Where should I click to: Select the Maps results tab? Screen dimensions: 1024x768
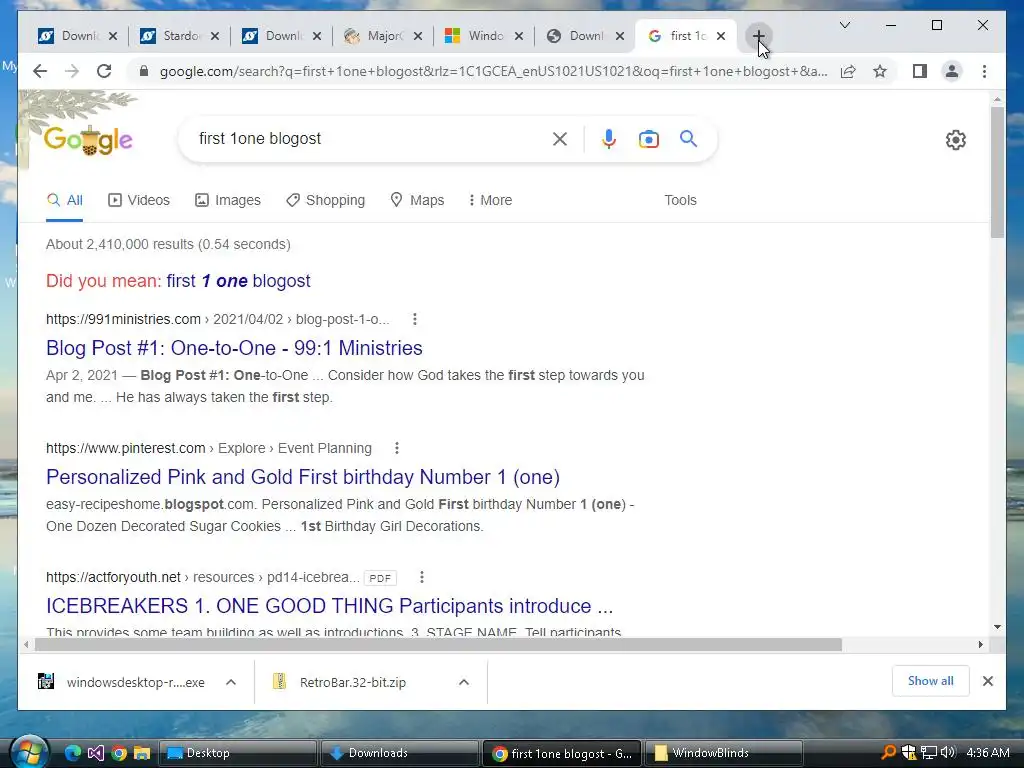coord(417,200)
